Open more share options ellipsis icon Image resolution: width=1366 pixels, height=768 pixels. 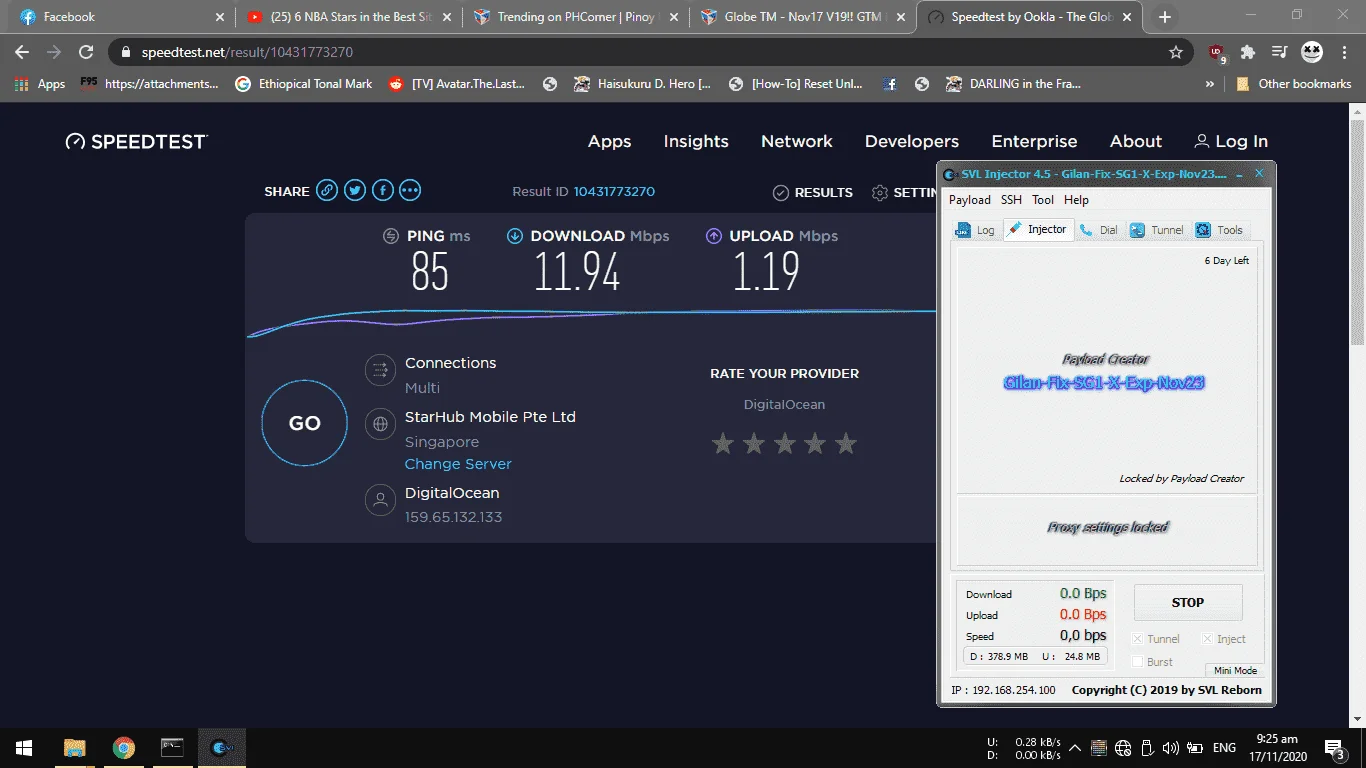410,191
